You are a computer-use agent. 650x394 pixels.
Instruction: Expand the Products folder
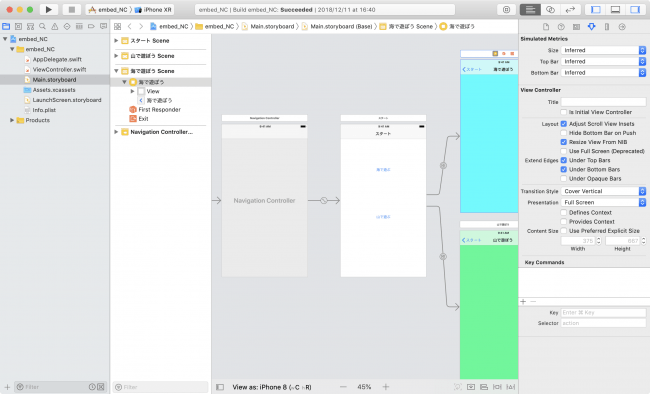(x=12, y=120)
